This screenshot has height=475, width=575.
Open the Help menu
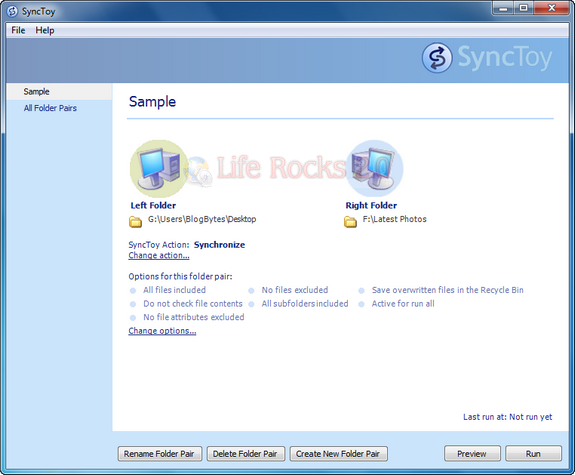tap(45, 30)
